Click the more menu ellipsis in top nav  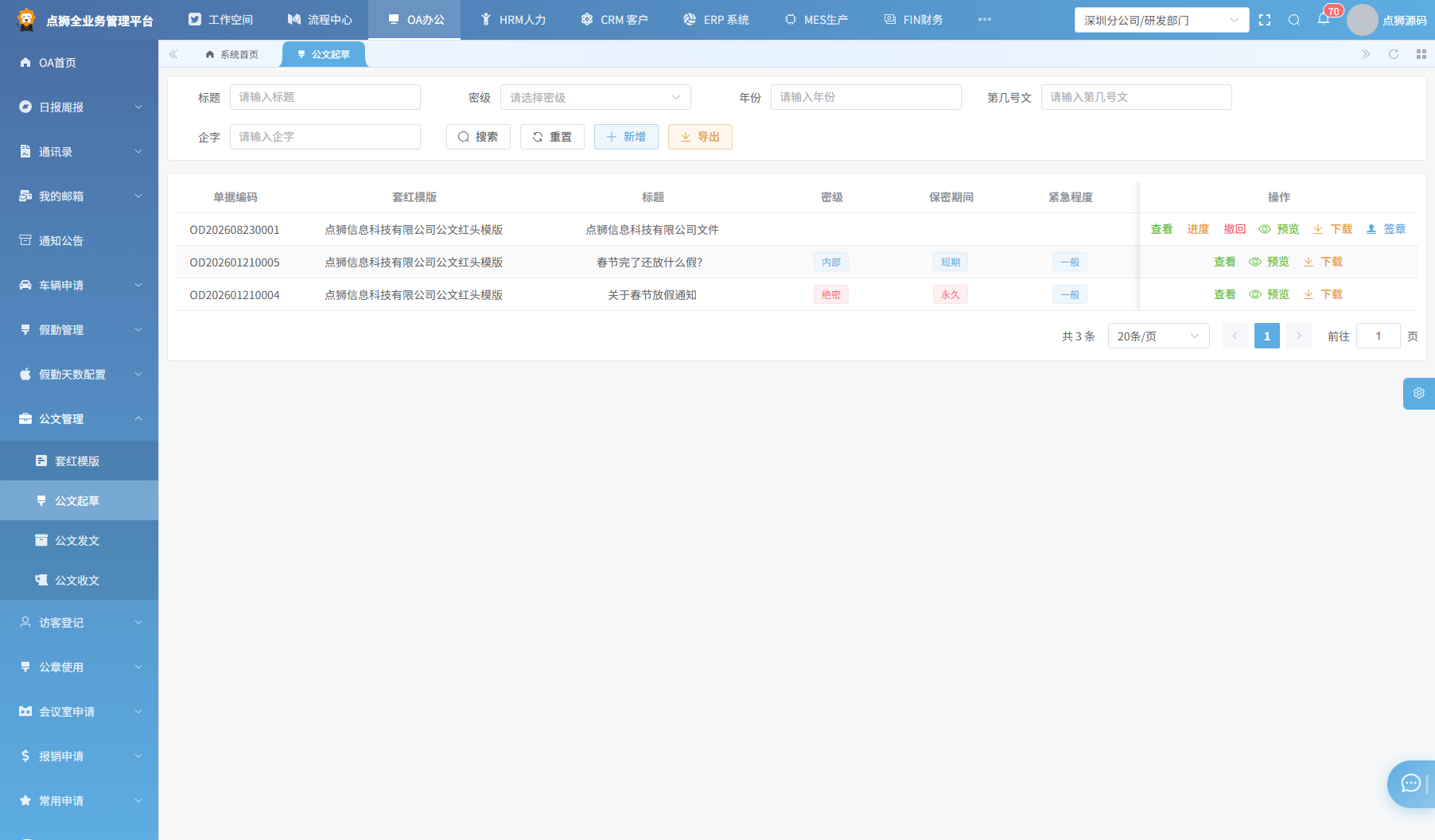tap(985, 20)
